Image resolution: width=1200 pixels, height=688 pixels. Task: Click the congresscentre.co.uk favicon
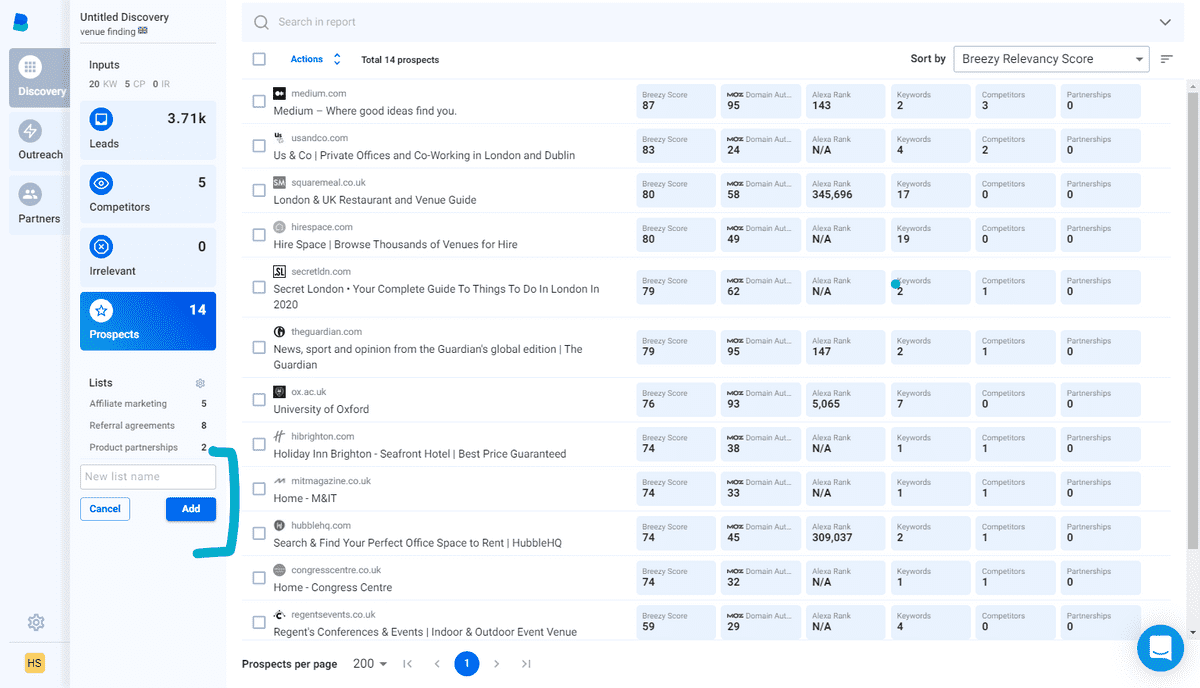[x=280, y=570]
